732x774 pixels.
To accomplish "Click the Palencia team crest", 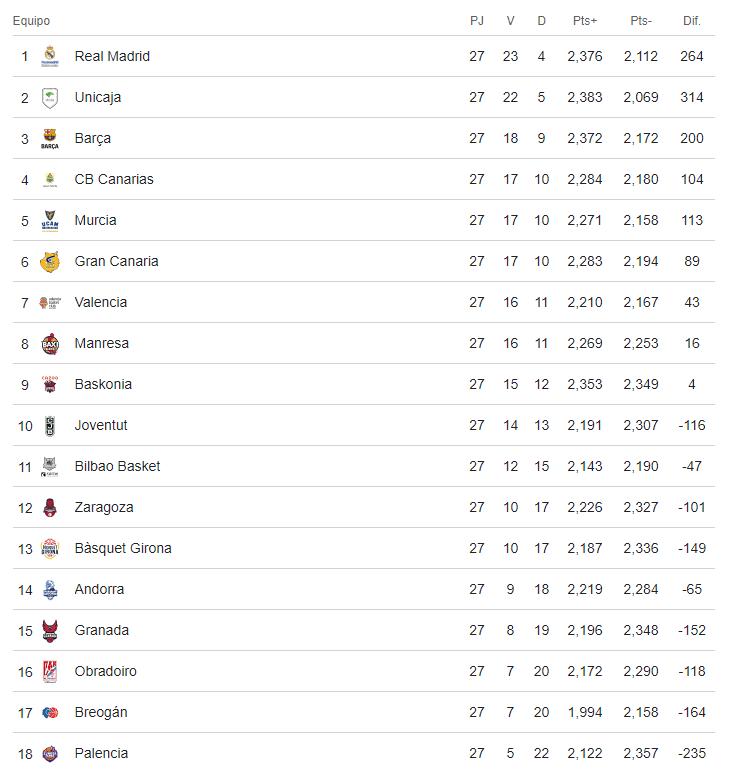I will tap(50, 754).
